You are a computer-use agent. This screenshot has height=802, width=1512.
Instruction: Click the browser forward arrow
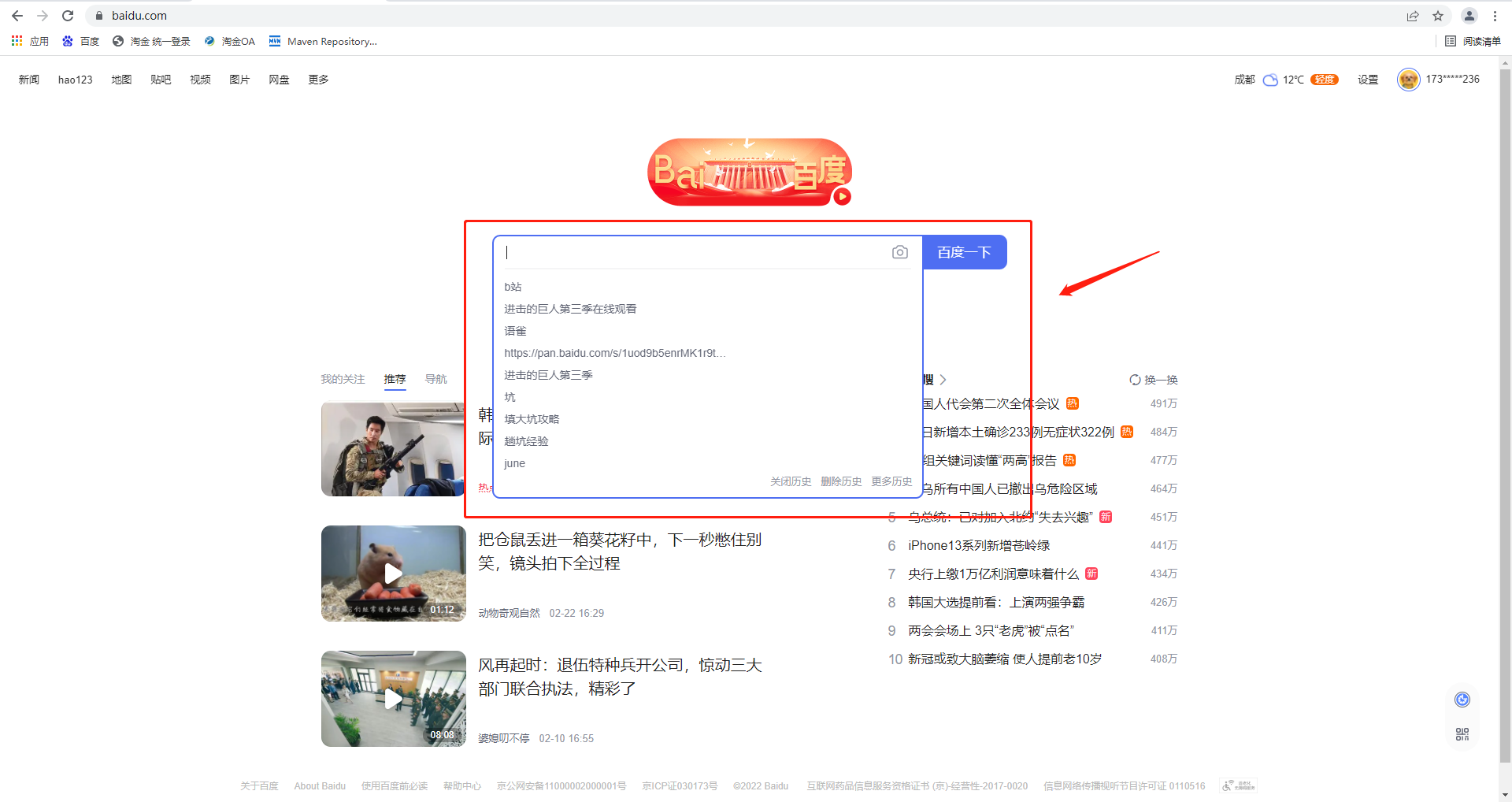(43, 16)
